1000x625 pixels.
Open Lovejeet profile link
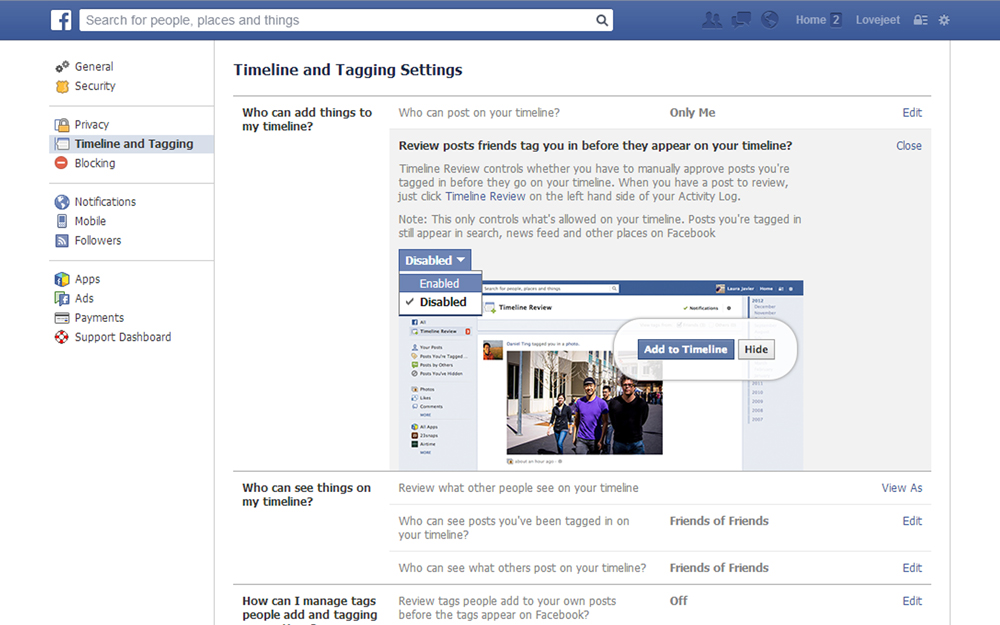pos(878,20)
